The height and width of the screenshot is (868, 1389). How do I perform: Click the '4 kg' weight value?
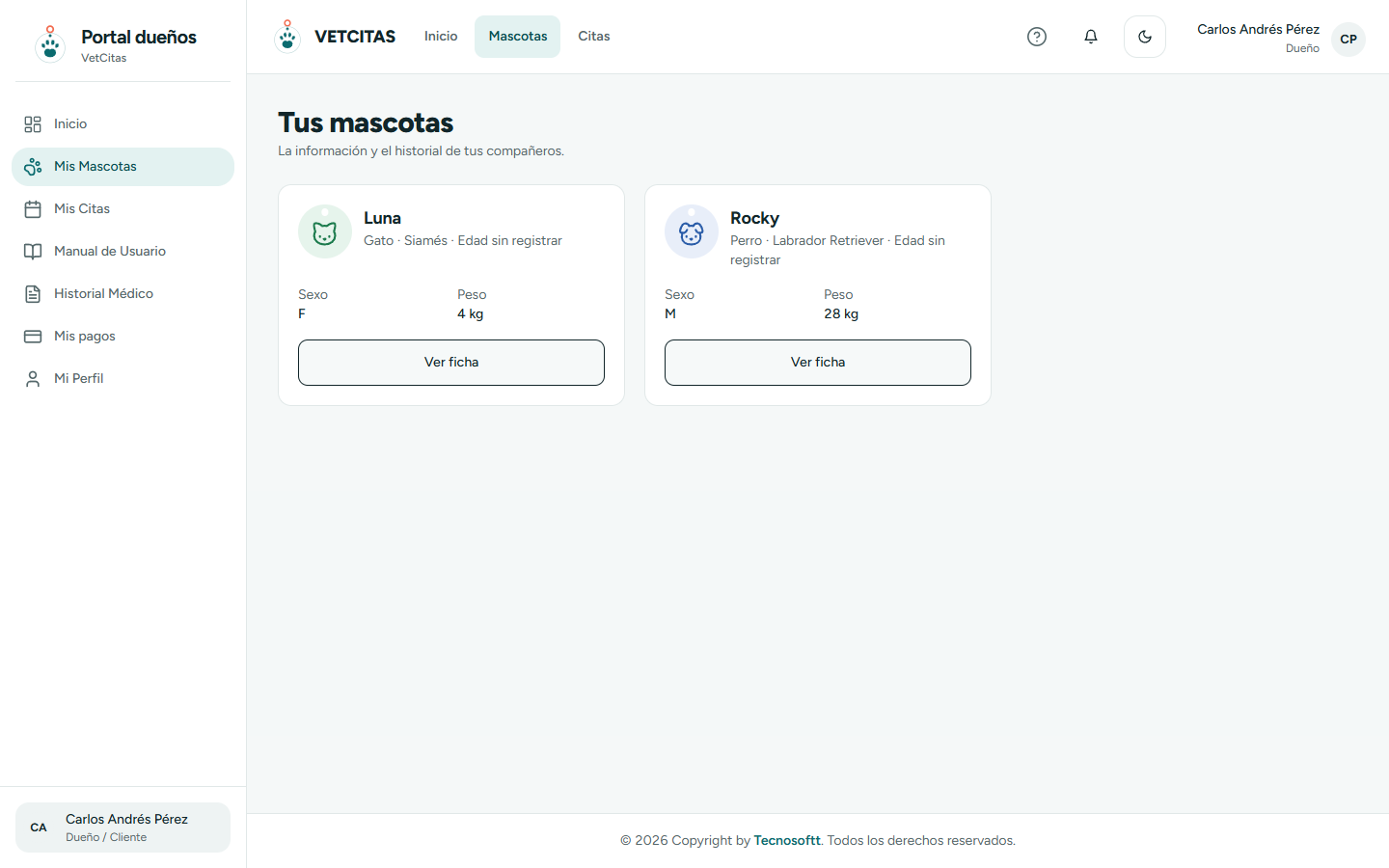470,314
